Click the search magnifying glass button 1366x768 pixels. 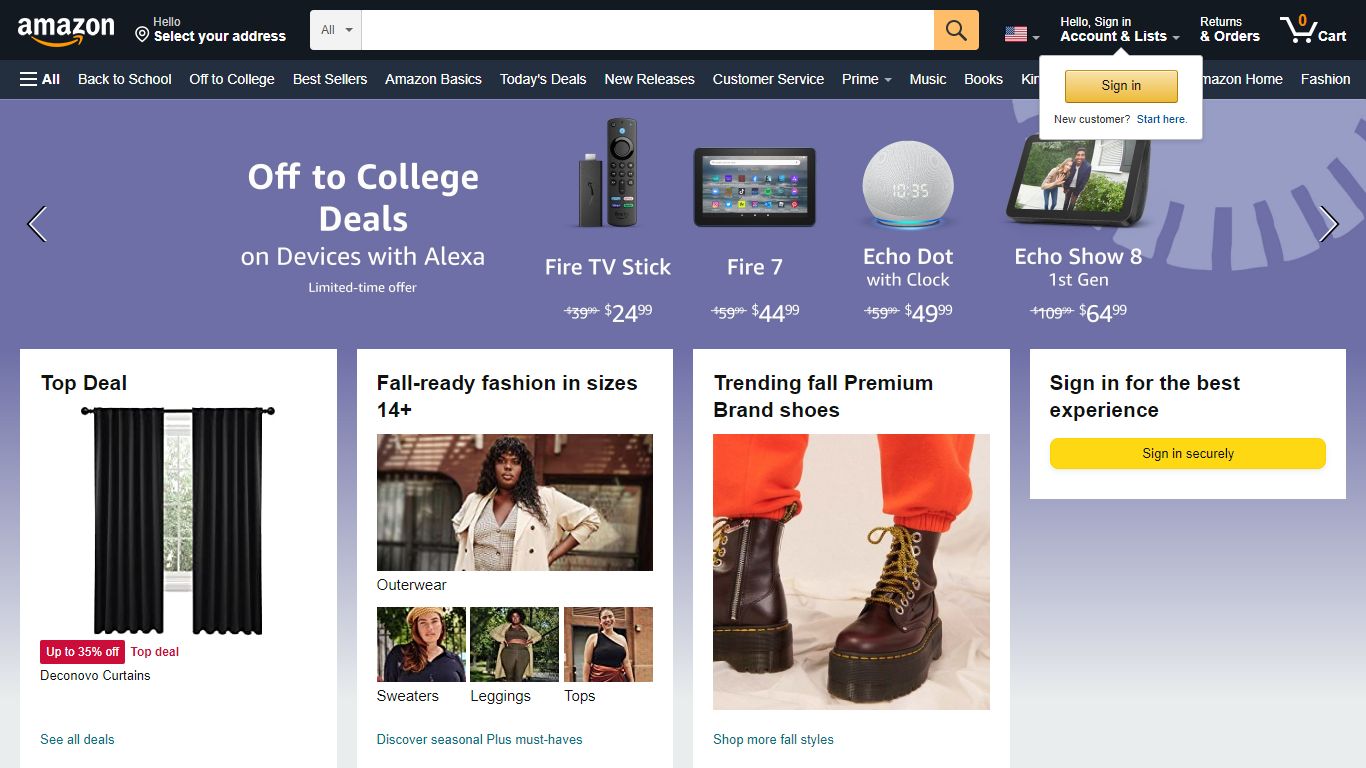(x=956, y=30)
